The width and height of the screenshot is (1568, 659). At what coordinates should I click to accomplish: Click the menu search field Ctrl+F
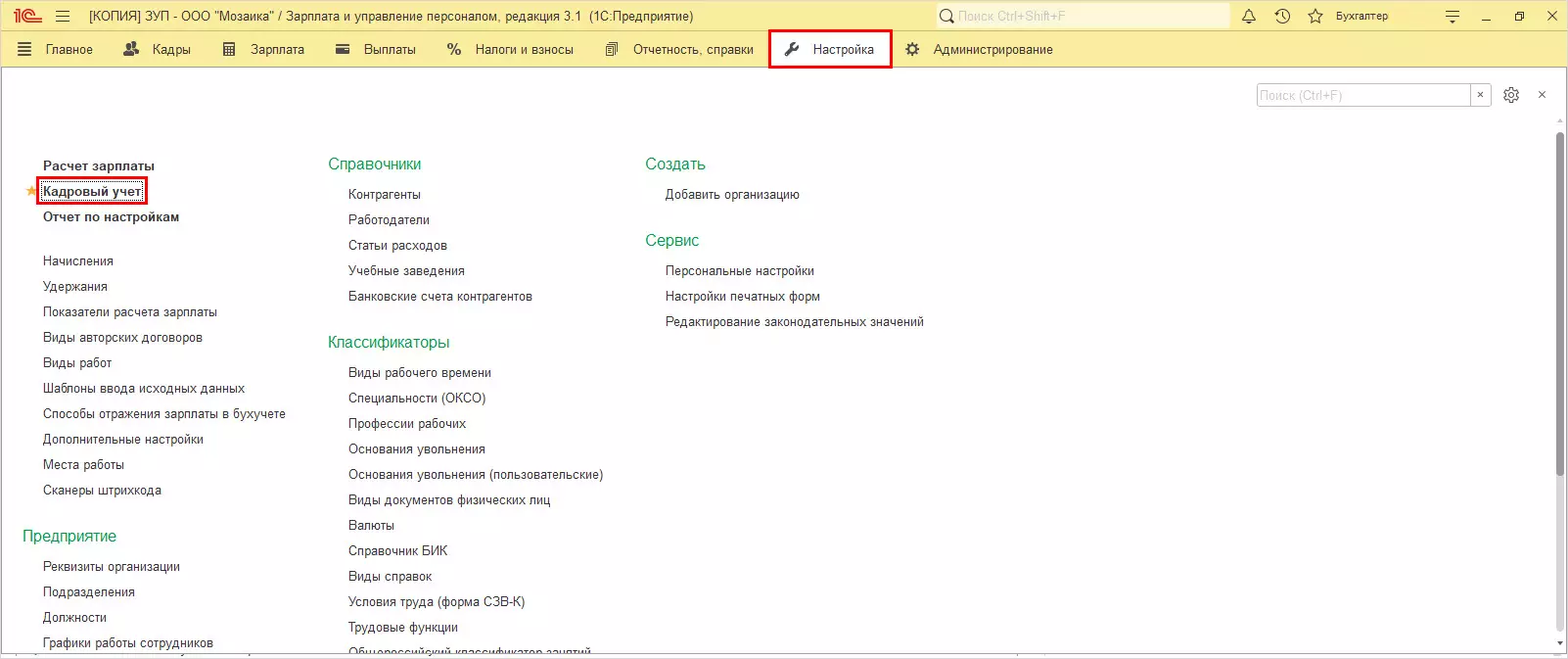(x=1363, y=95)
